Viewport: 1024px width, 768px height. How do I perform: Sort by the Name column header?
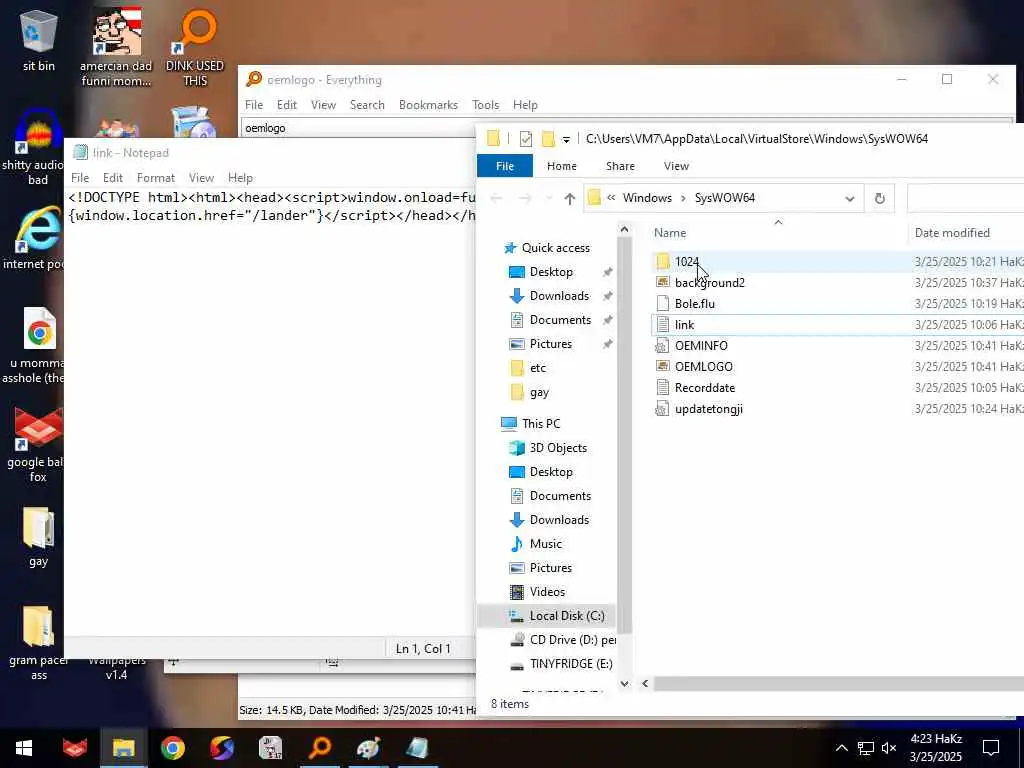coord(670,232)
